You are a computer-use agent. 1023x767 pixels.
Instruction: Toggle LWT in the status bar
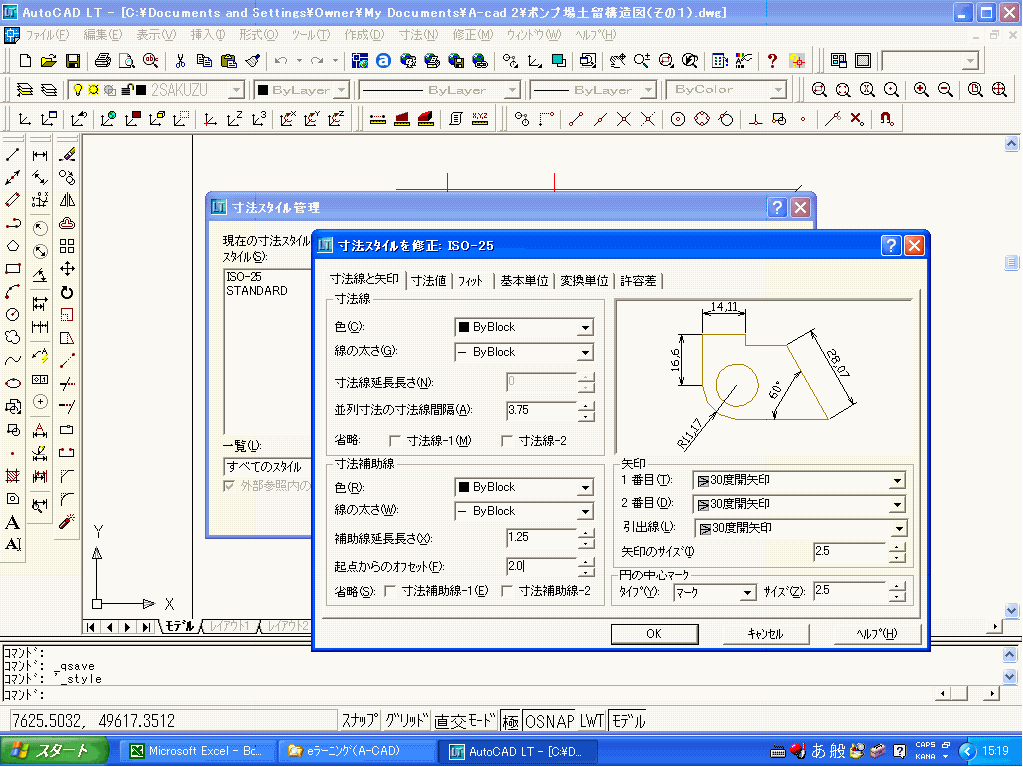pyautogui.click(x=592, y=721)
